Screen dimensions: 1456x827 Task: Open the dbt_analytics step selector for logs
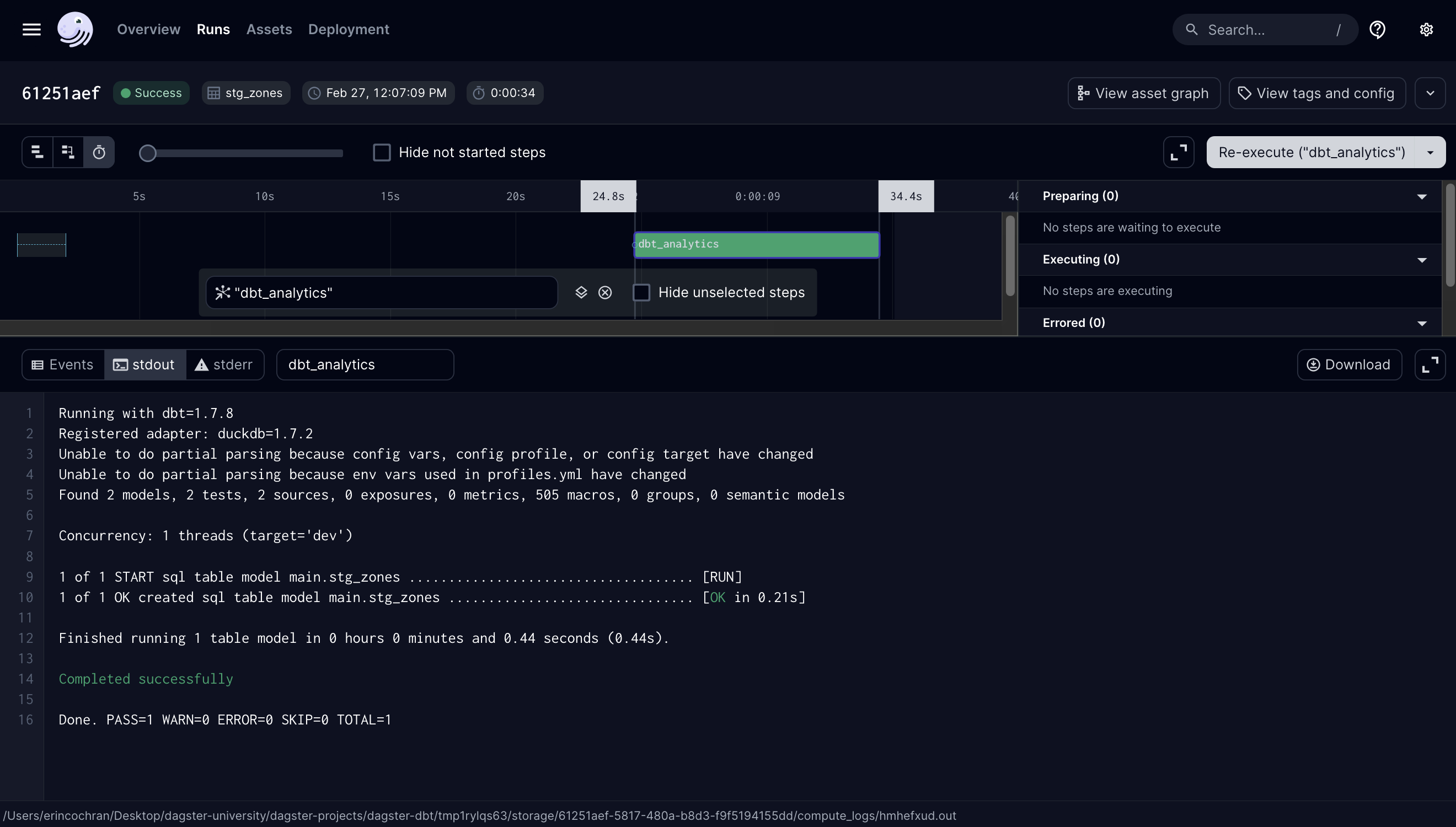coord(365,364)
